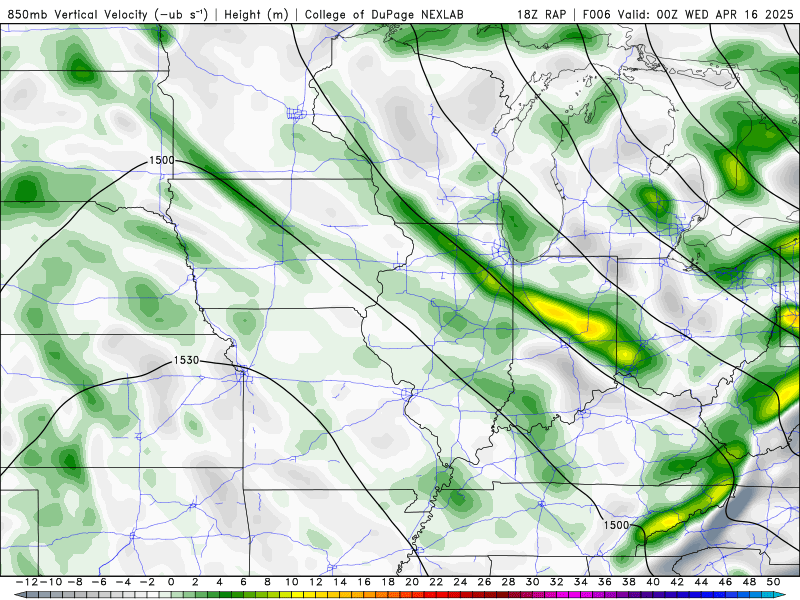The height and width of the screenshot is (600, 800).
Task: Click the 28 value on the color scale
Action: (x=508, y=582)
